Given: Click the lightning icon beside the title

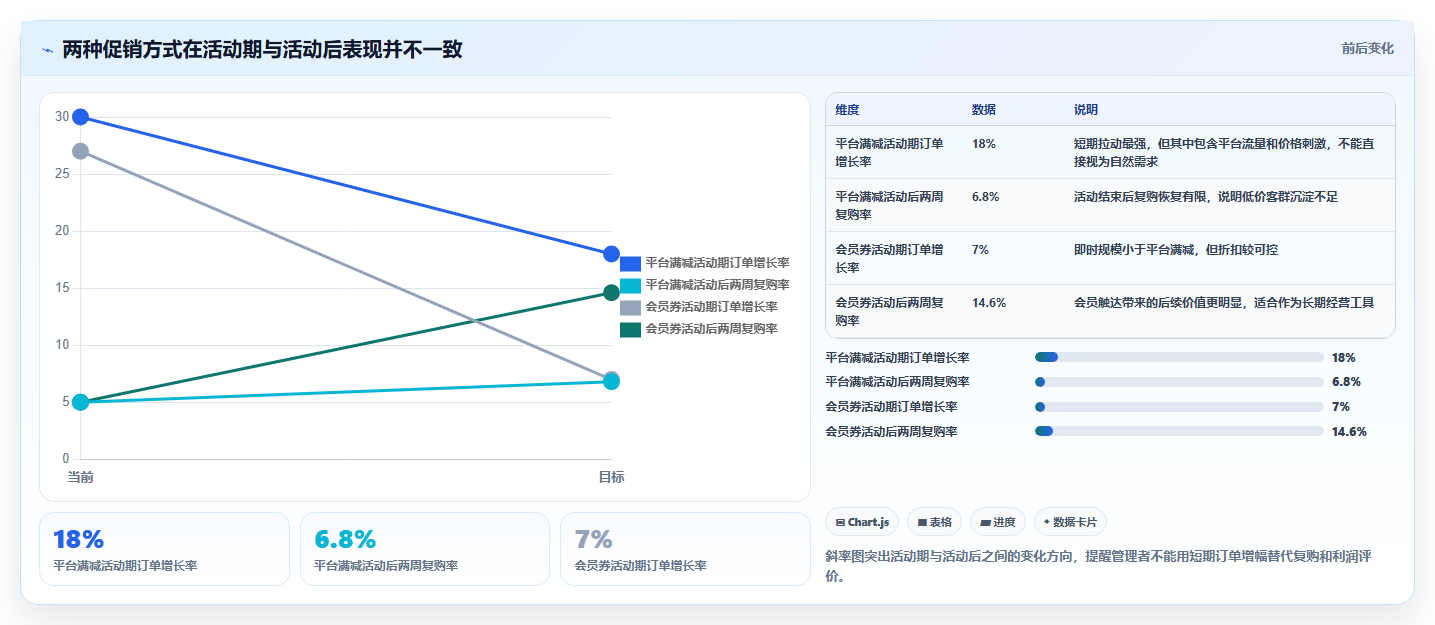Looking at the screenshot, I should pyautogui.click(x=48, y=49).
